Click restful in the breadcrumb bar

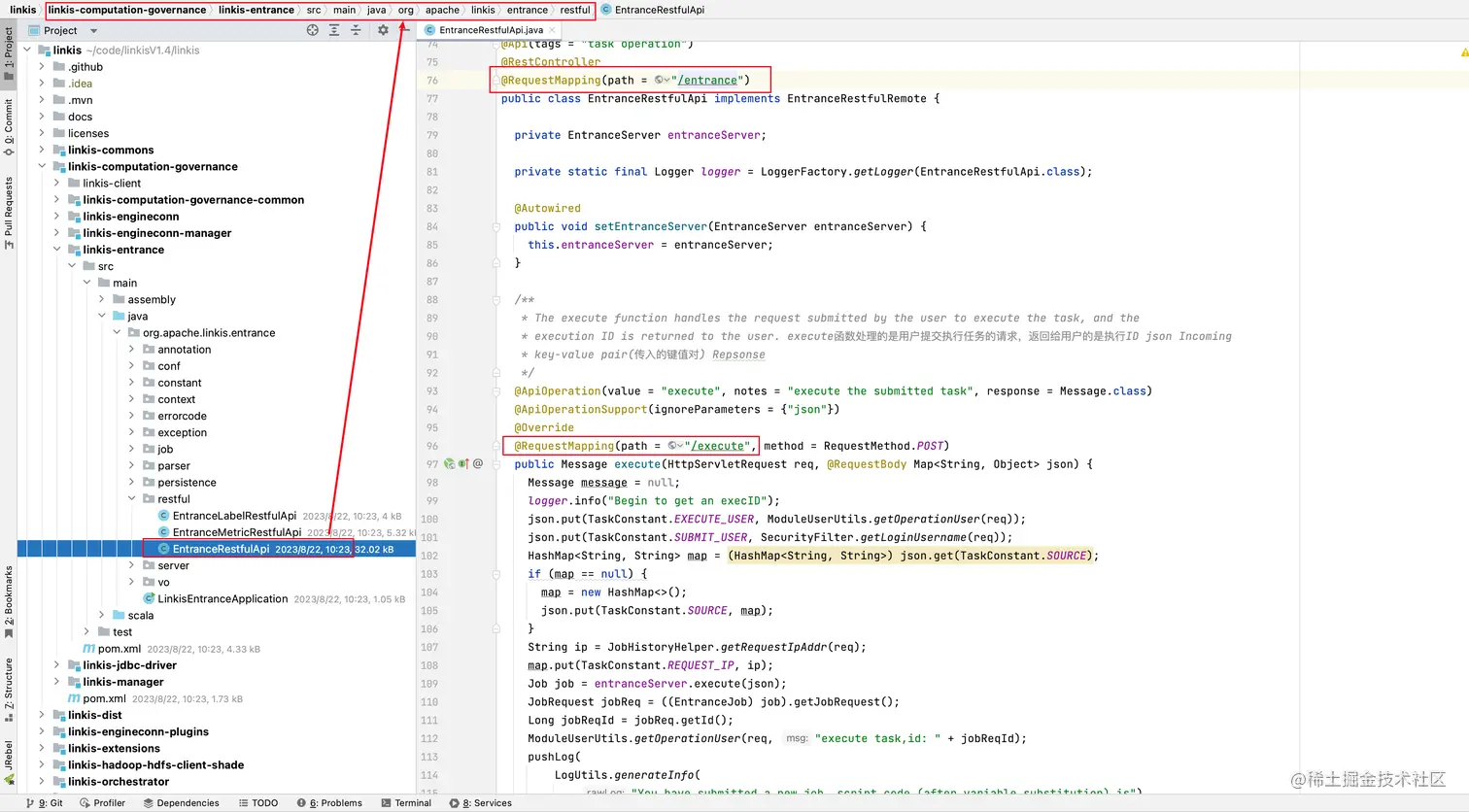(x=575, y=10)
